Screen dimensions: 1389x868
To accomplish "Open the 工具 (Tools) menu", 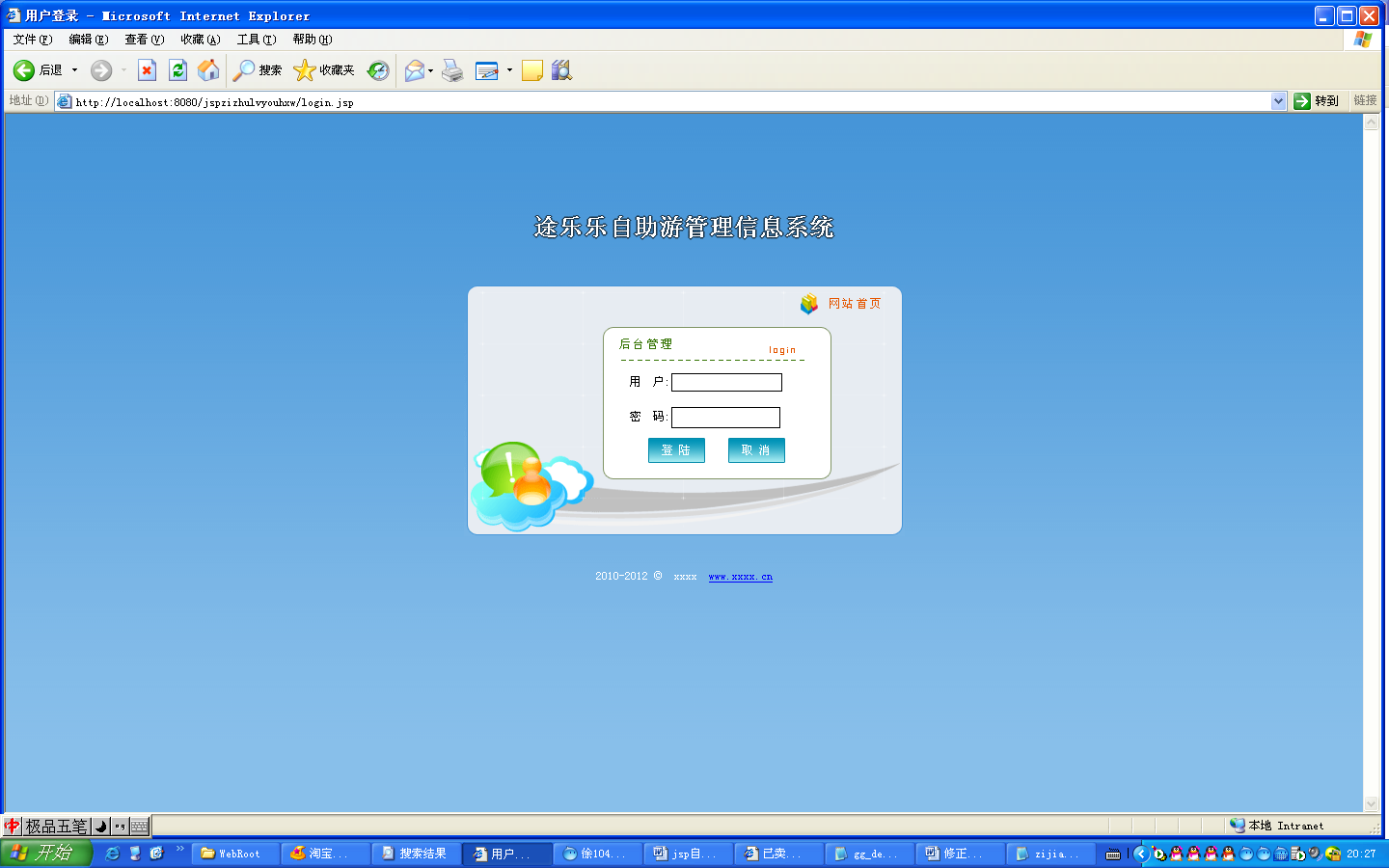I will [x=256, y=40].
